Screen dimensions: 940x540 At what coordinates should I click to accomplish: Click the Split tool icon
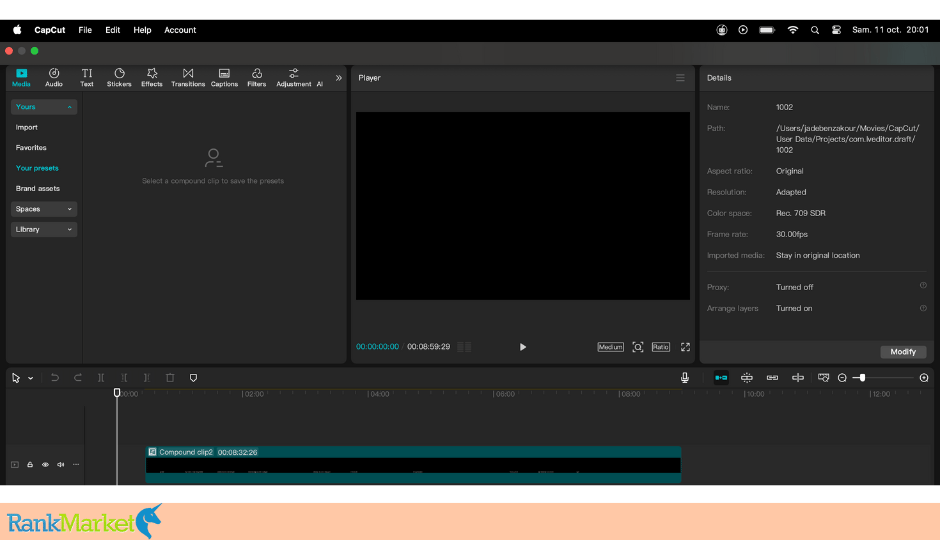tap(101, 378)
